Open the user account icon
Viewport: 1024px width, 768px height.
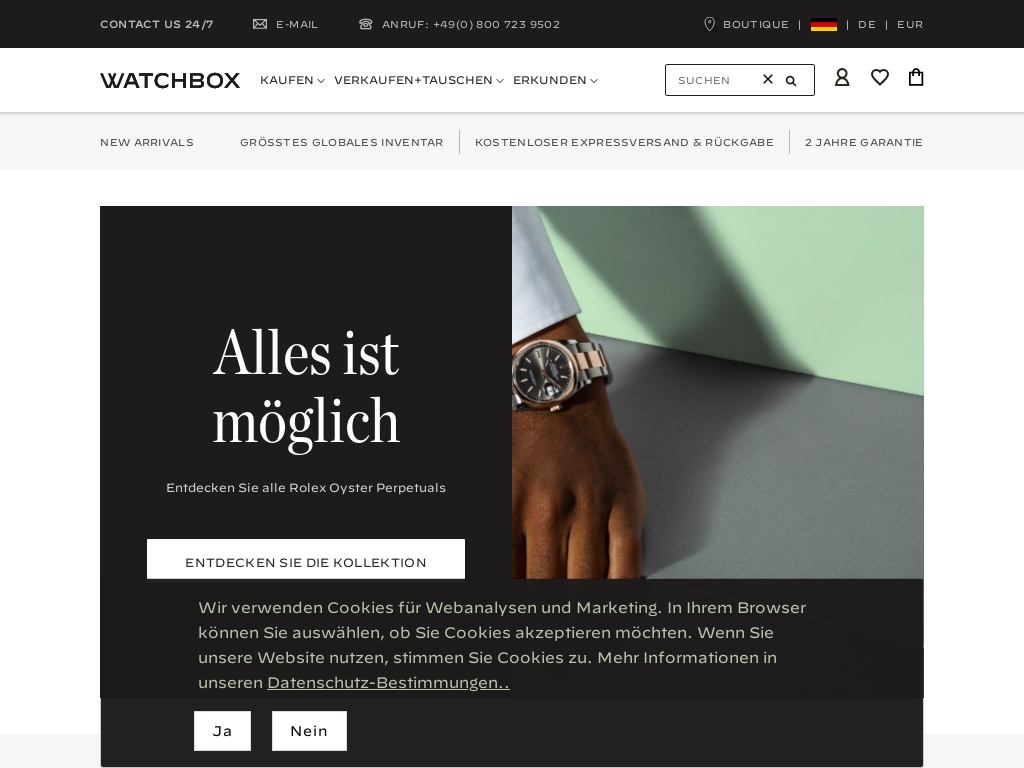tap(842, 78)
